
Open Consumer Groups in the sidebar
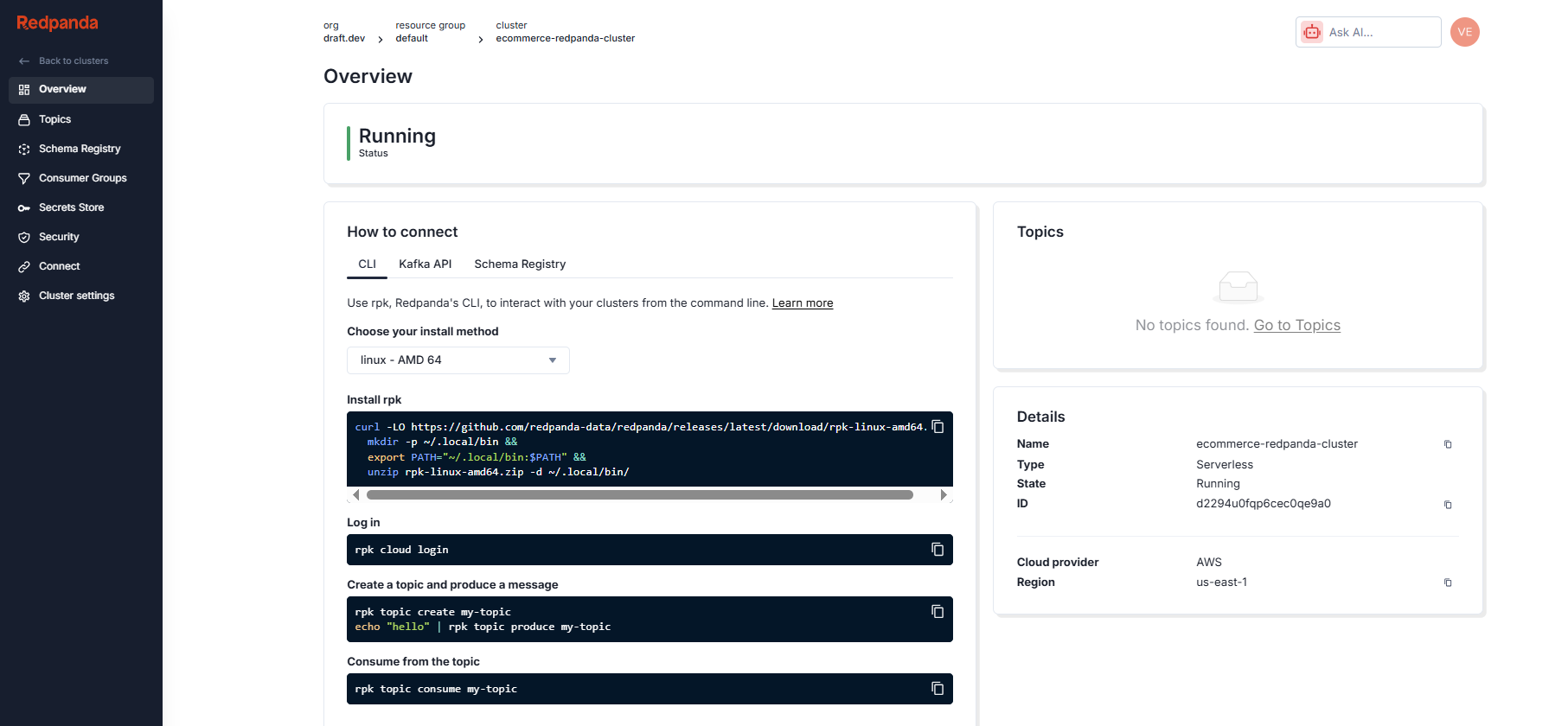81,178
